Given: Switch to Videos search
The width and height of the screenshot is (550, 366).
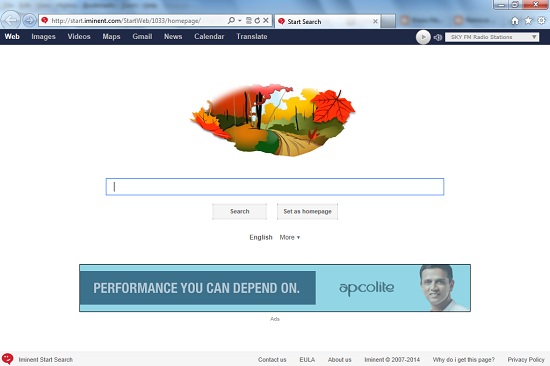Looking at the screenshot, I should 79,36.
